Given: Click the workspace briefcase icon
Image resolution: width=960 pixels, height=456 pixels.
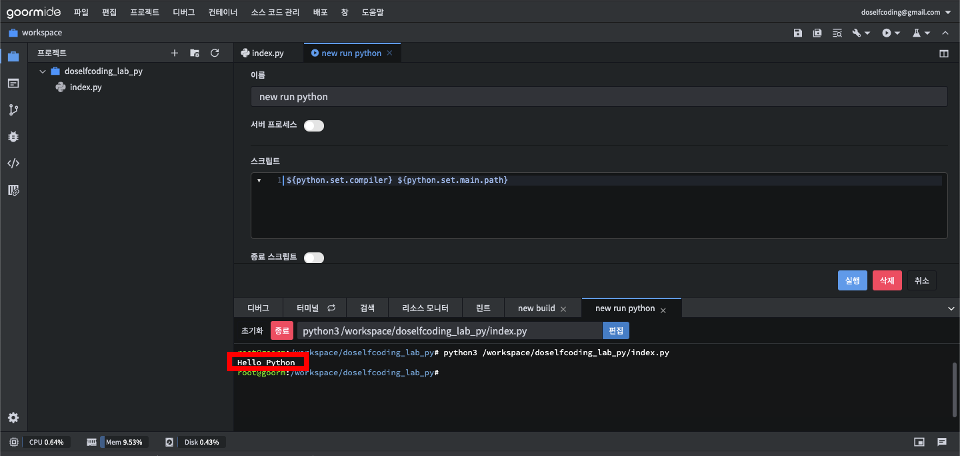Looking at the screenshot, I should [13, 33].
